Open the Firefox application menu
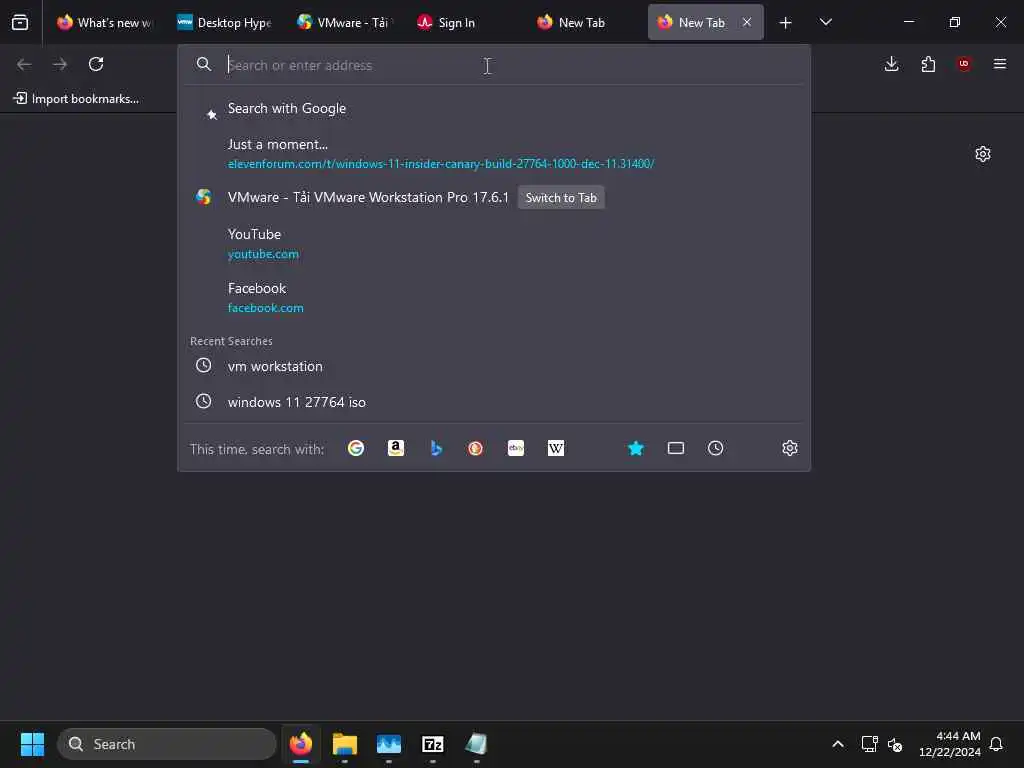Image resolution: width=1024 pixels, height=768 pixels. click(1000, 64)
